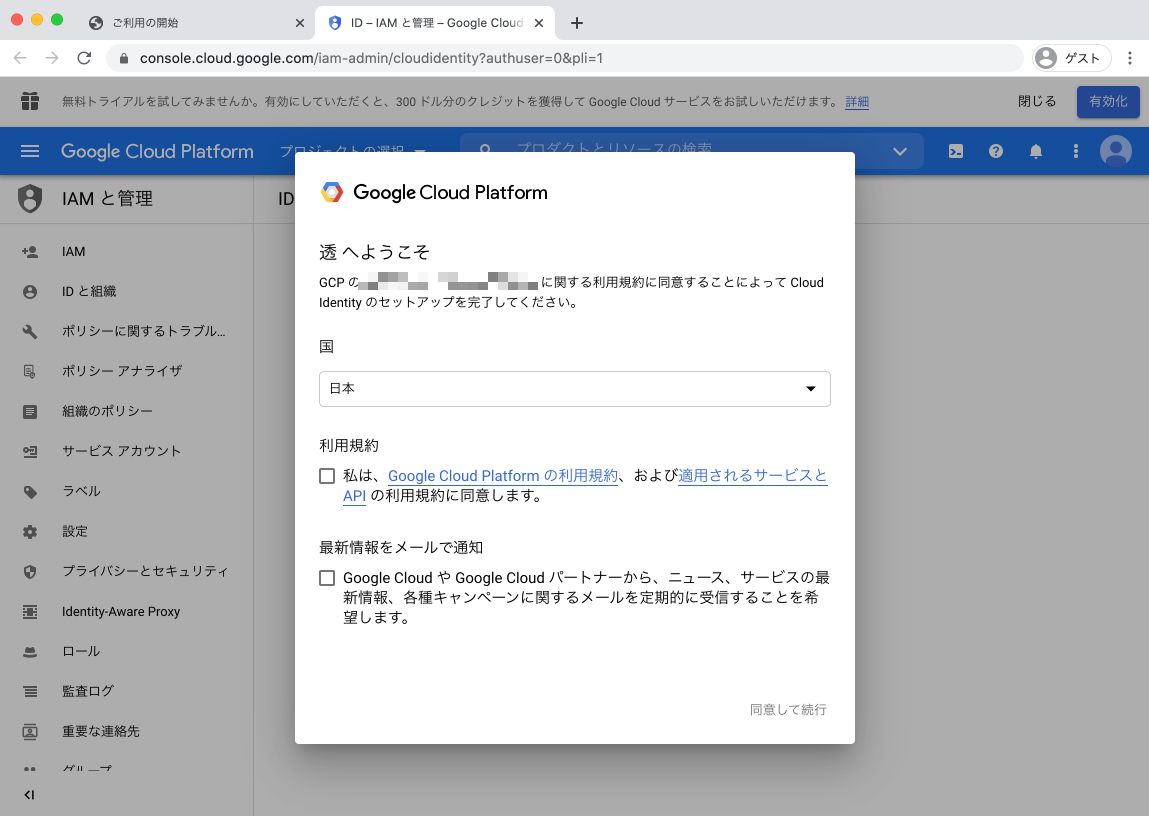The image size is (1149, 816).
Task: Open the three-dot settings menu in header
Action: (1076, 152)
